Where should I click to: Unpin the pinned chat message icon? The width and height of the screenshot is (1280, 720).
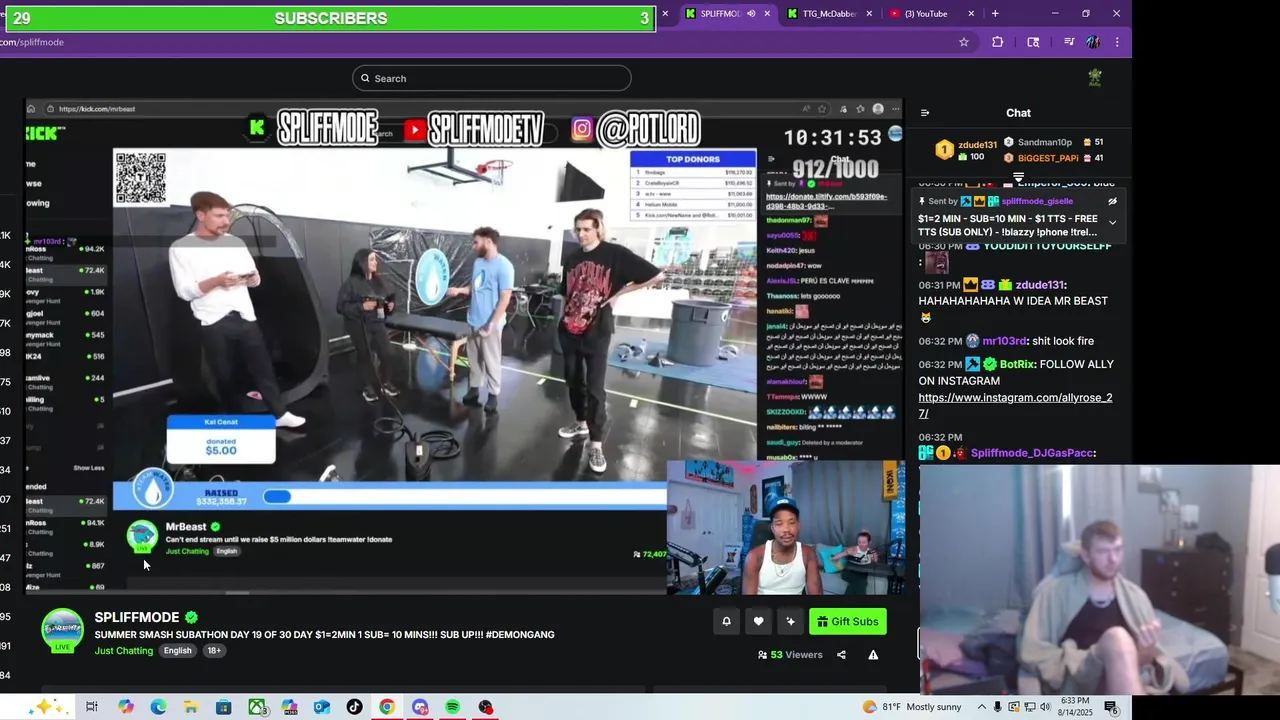pos(1112,201)
